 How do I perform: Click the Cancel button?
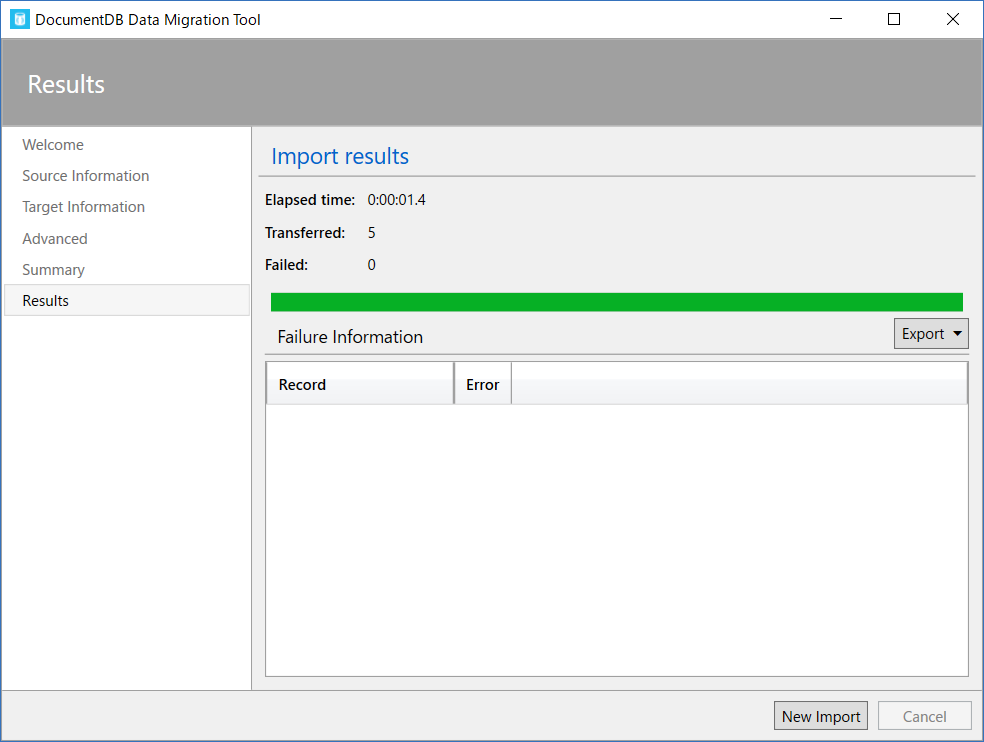point(924,716)
